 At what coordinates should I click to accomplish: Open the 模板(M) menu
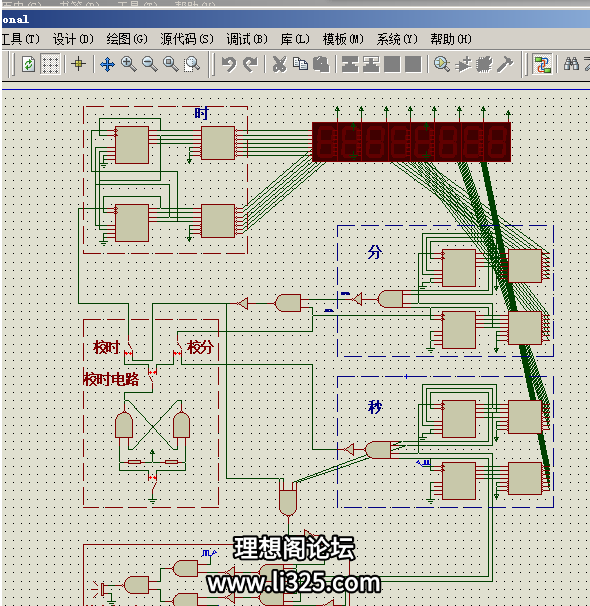coord(343,39)
